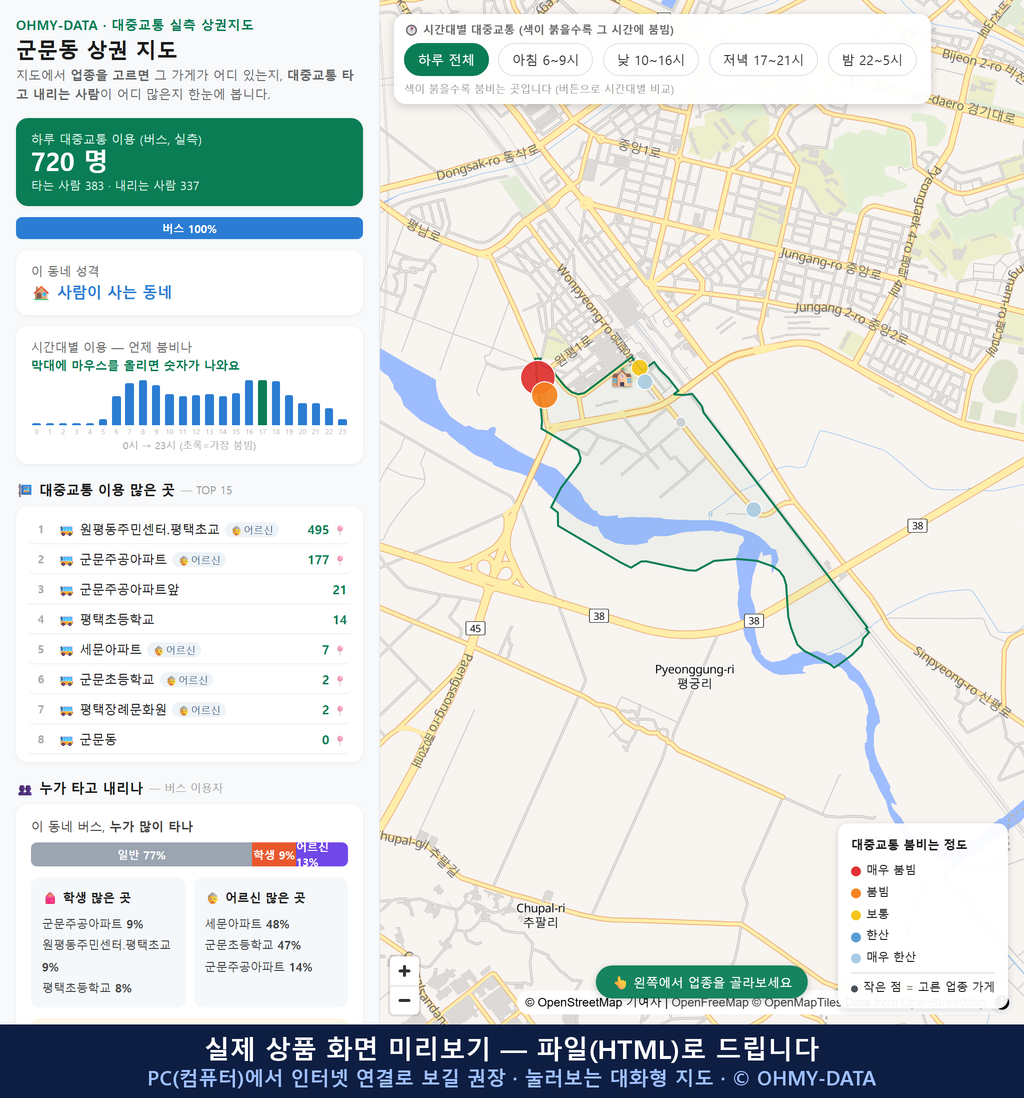Click the green 720 명 daily usage card
Screen dimensions: 1024x1098
pos(189,162)
